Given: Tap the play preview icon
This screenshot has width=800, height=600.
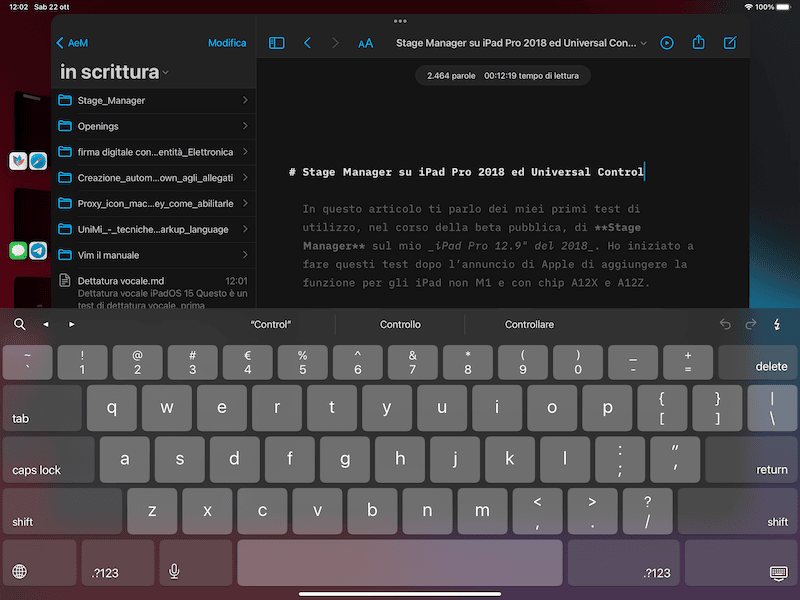Looking at the screenshot, I should tap(667, 43).
